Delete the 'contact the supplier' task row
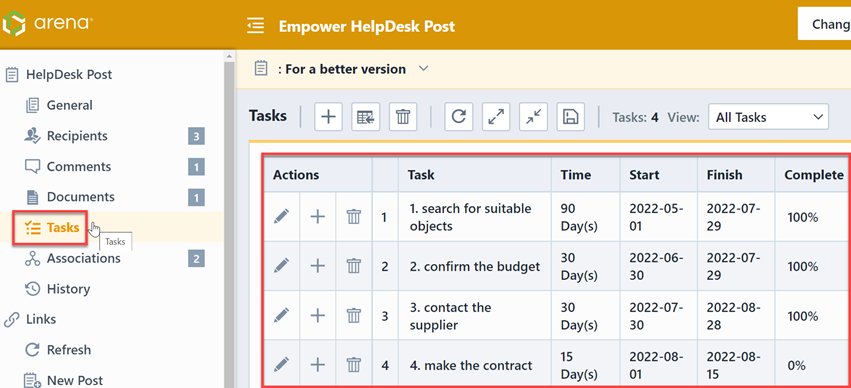This screenshot has height=388, width=851. (354, 315)
